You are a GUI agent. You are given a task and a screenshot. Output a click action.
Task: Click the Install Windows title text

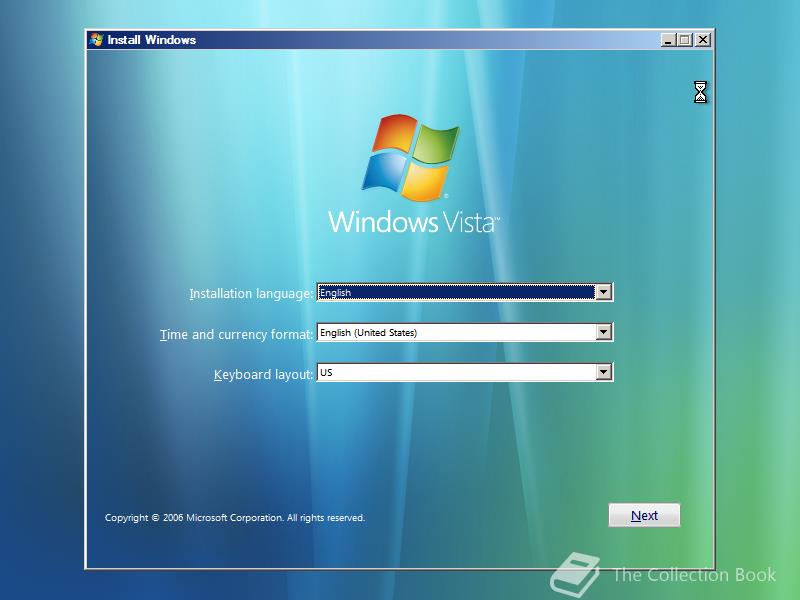tap(152, 40)
